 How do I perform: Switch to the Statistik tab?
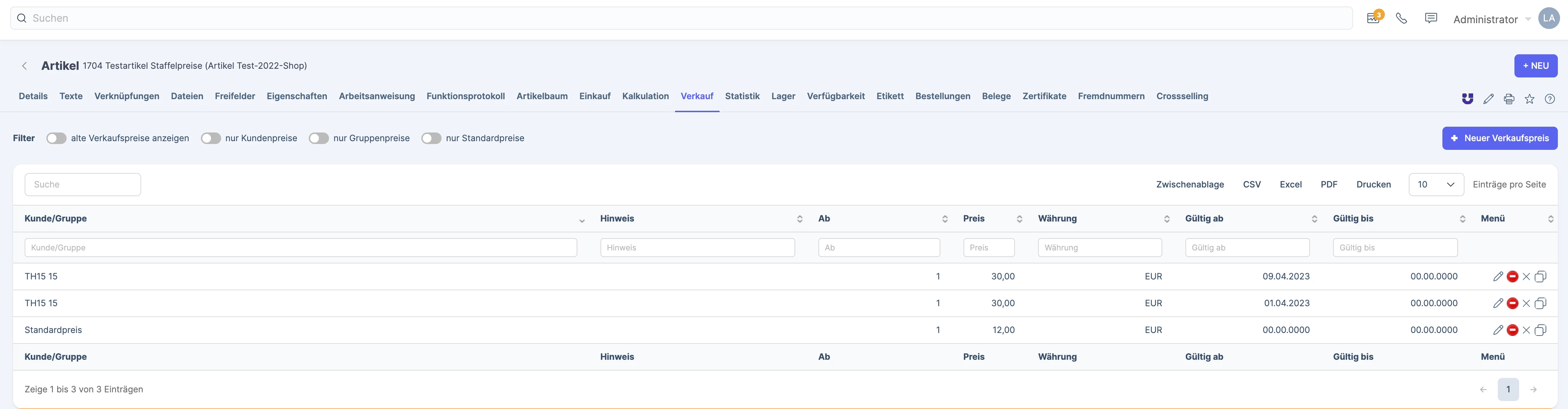(x=742, y=96)
